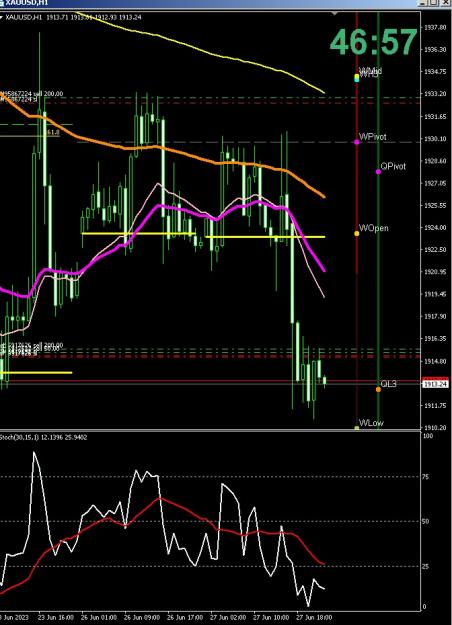Click the small arrow before XAUUSD,H1 label
This screenshot has width=452, height=625.
pos(1,18)
